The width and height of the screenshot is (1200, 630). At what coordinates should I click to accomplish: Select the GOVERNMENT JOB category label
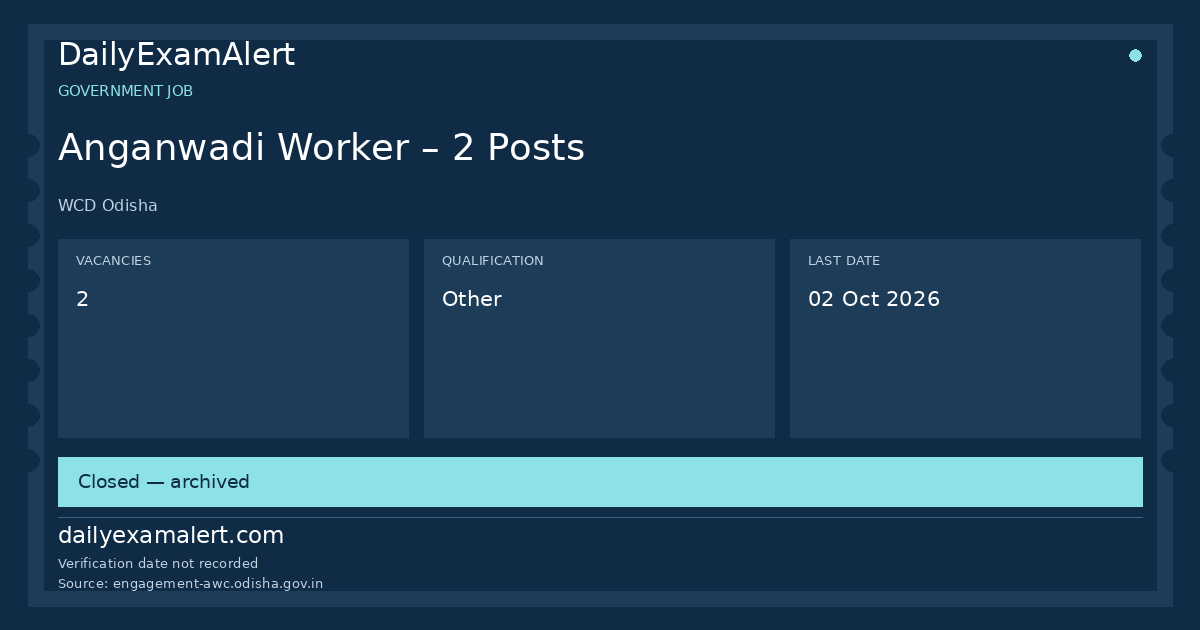coord(125,91)
